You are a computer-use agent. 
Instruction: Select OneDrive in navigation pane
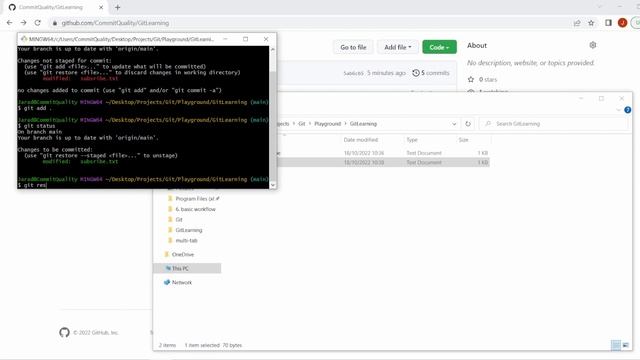pos(179,254)
